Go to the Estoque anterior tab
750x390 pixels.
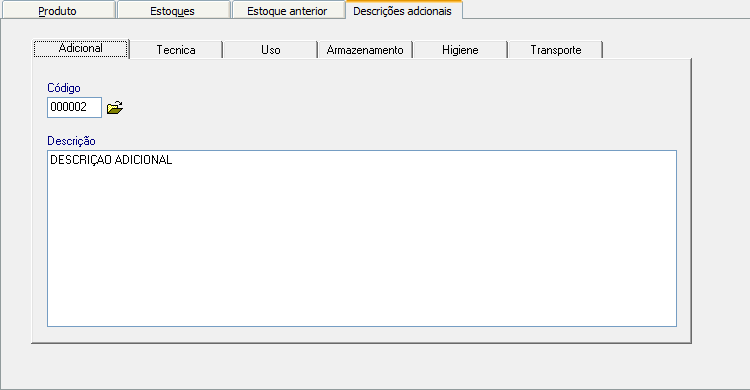tap(287, 11)
